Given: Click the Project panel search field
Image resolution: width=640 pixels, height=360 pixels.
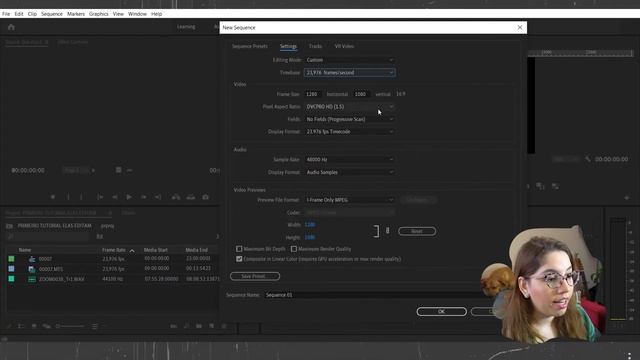Looking at the screenshot, I should (47, 236).
